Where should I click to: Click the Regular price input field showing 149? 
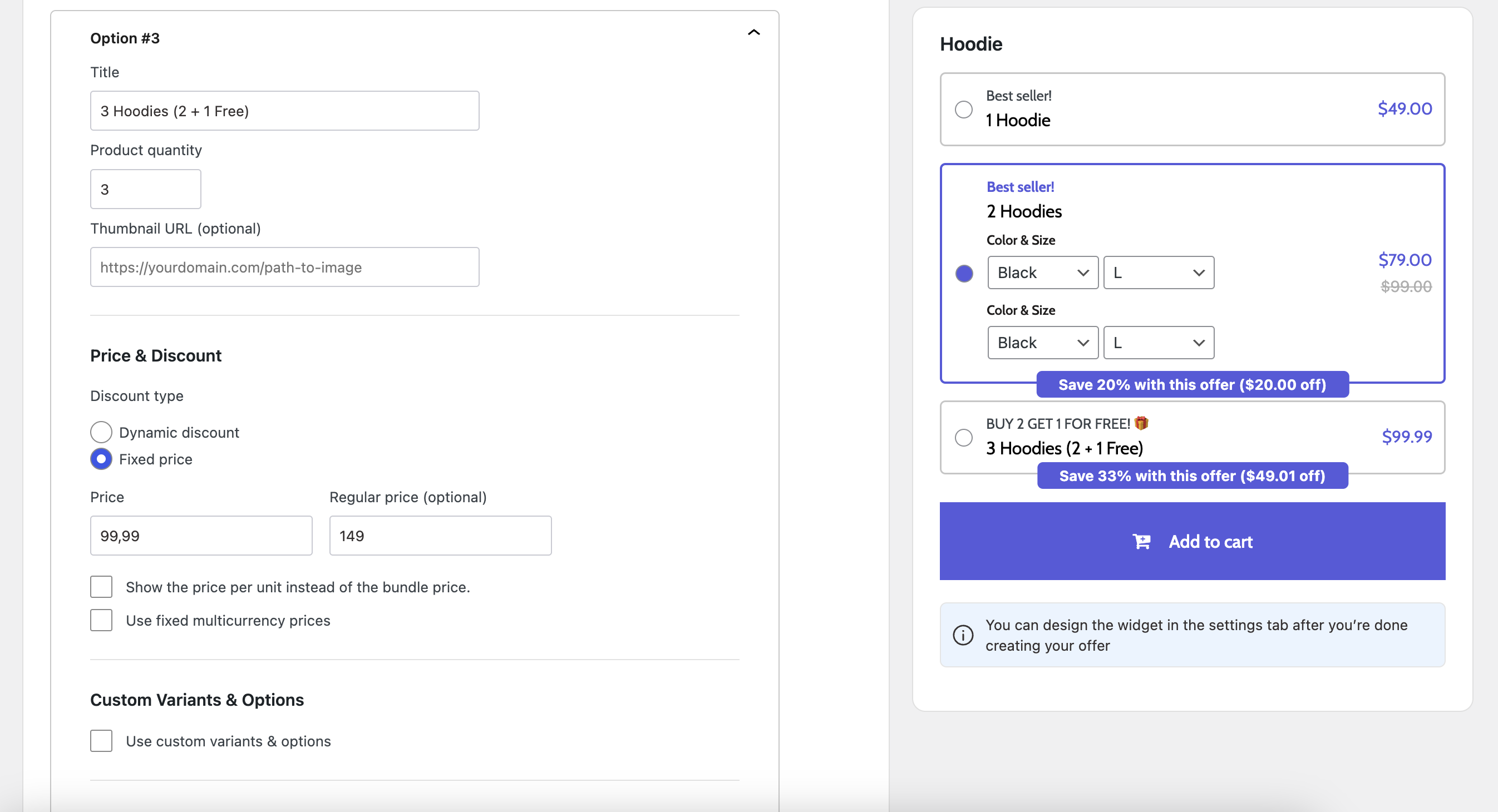click(x=440, y=535)
